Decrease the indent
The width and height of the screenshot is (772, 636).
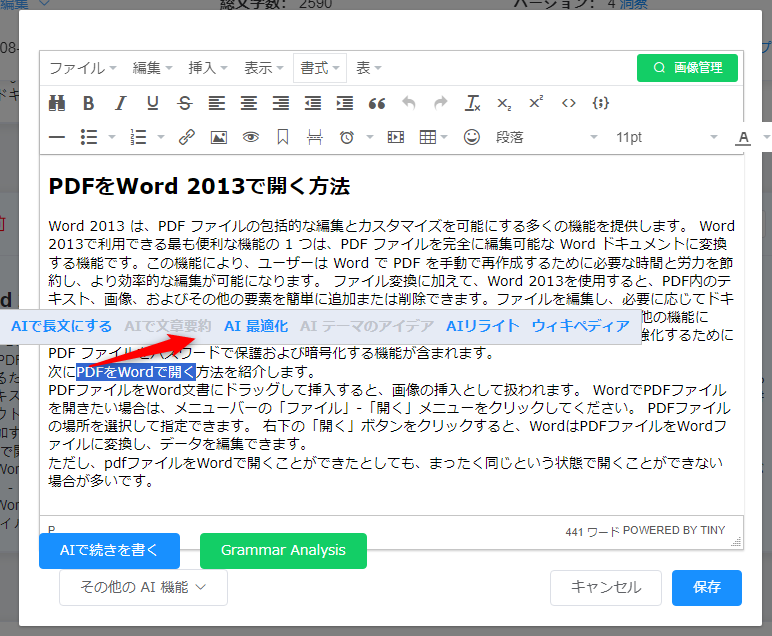pos(313,103)
